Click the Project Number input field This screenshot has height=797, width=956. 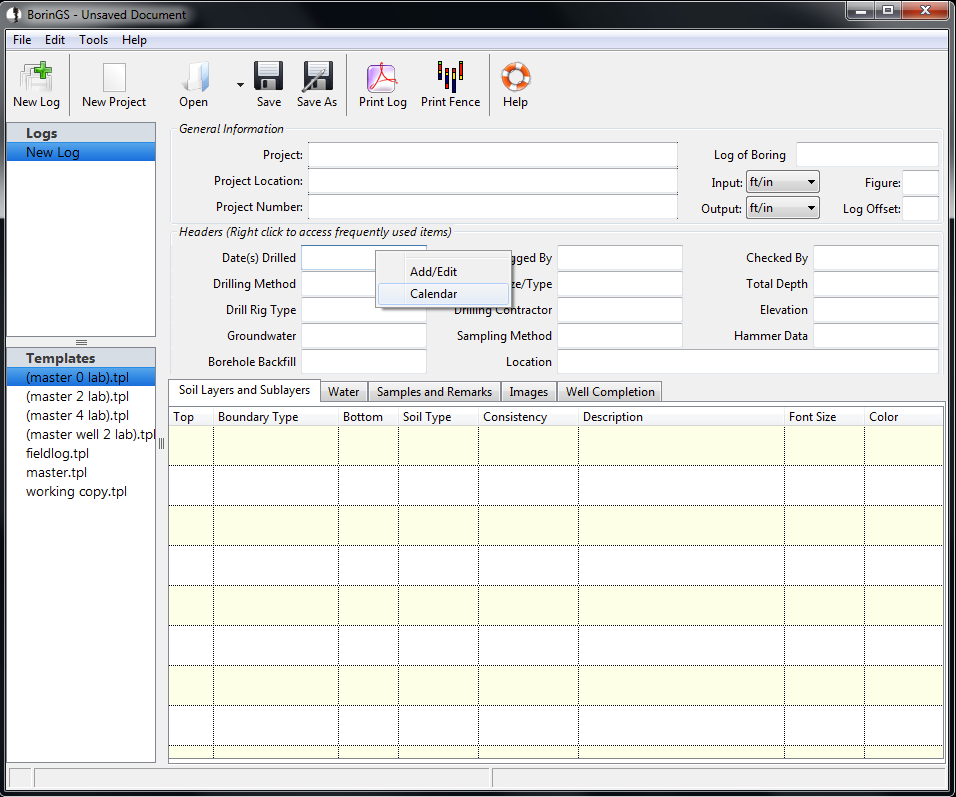click(493, 207)
